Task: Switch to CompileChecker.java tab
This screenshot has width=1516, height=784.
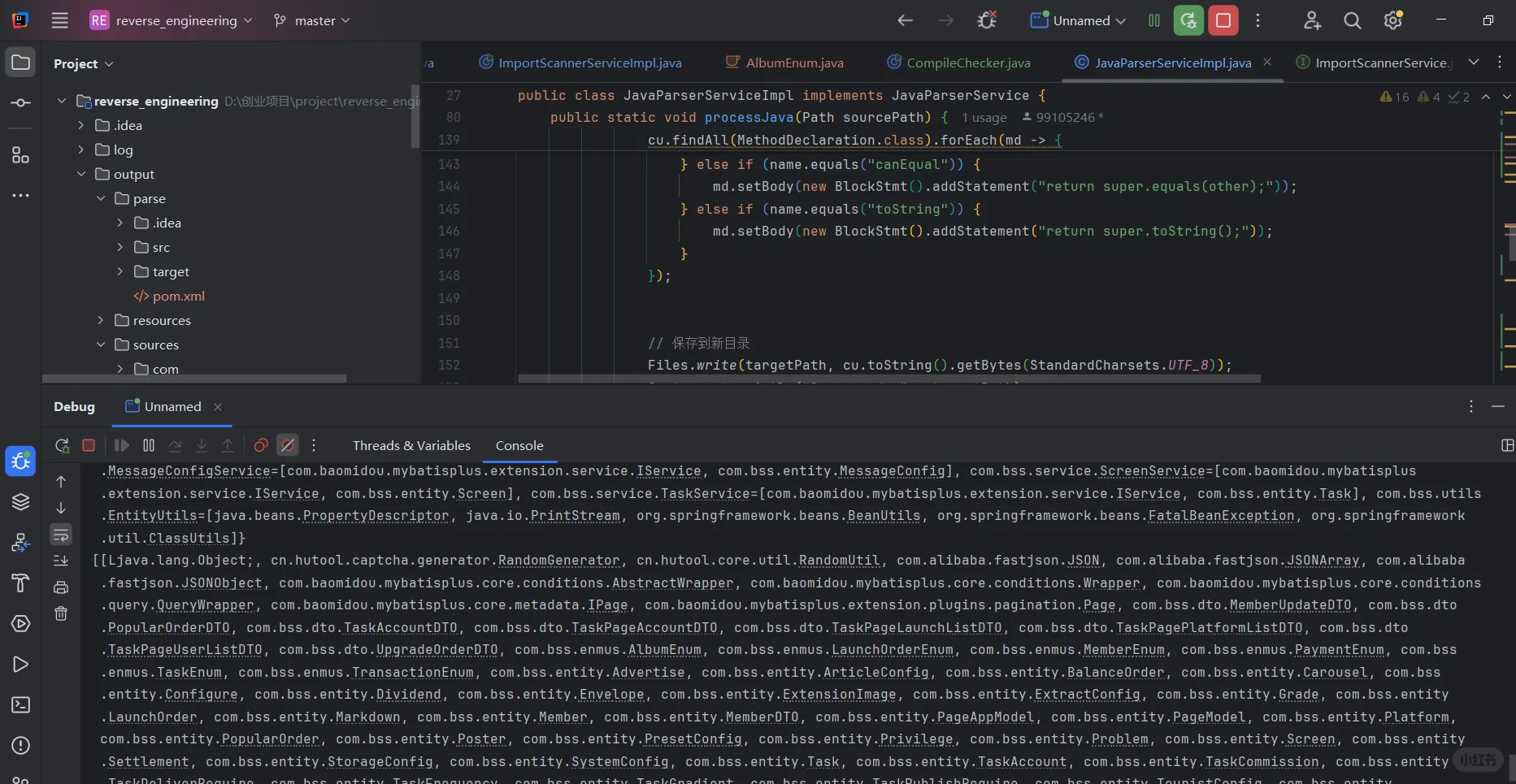Action: 967,63
